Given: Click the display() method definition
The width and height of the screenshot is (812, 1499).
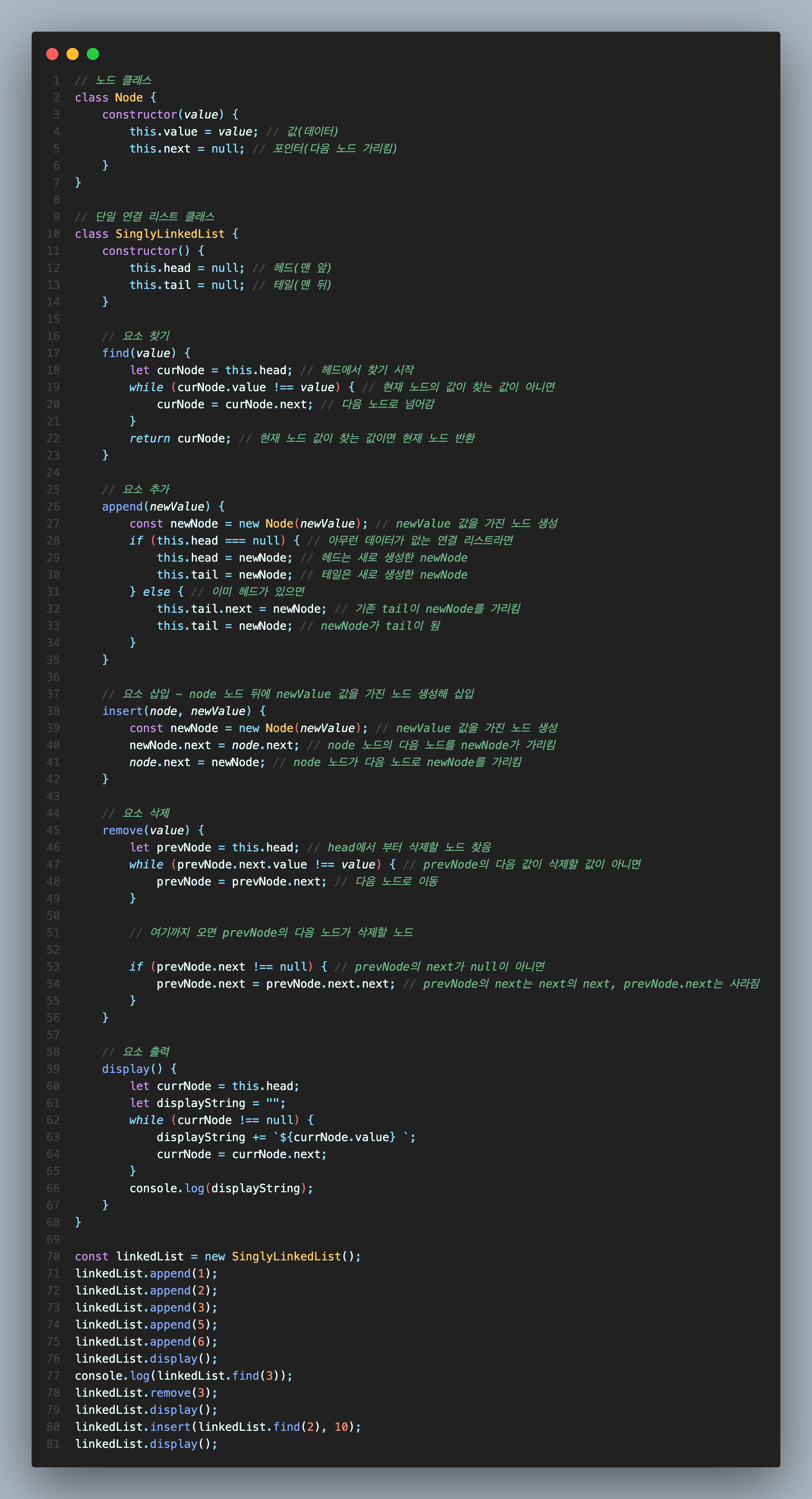Looking at the screenshot, I should click(x=132, y=1069).
